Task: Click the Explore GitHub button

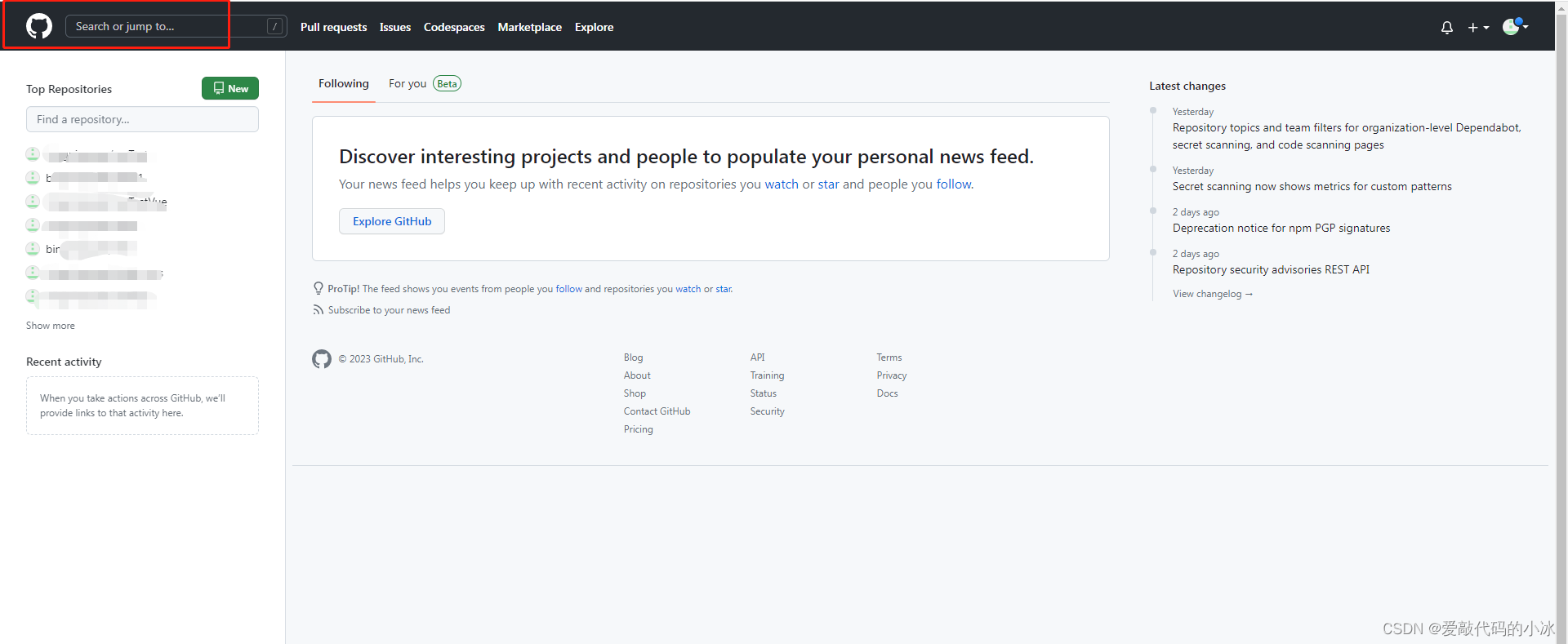Action: pos(392,221)
